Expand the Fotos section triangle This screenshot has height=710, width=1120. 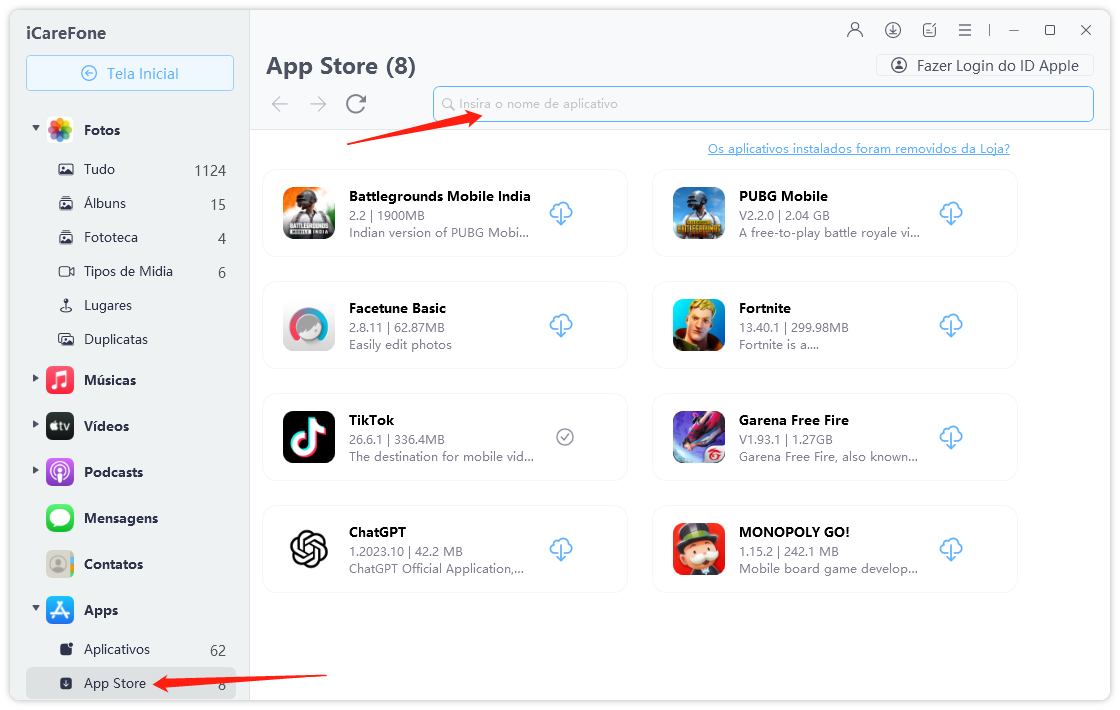[36, 128]
